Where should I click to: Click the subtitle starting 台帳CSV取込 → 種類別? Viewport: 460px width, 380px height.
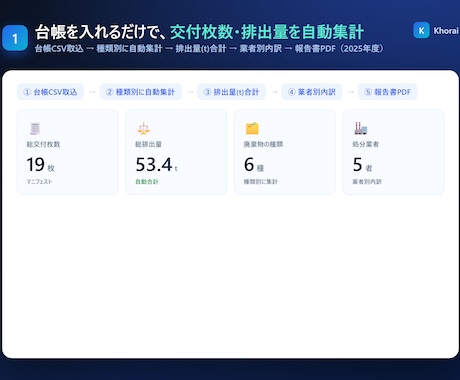coord(209,49)
